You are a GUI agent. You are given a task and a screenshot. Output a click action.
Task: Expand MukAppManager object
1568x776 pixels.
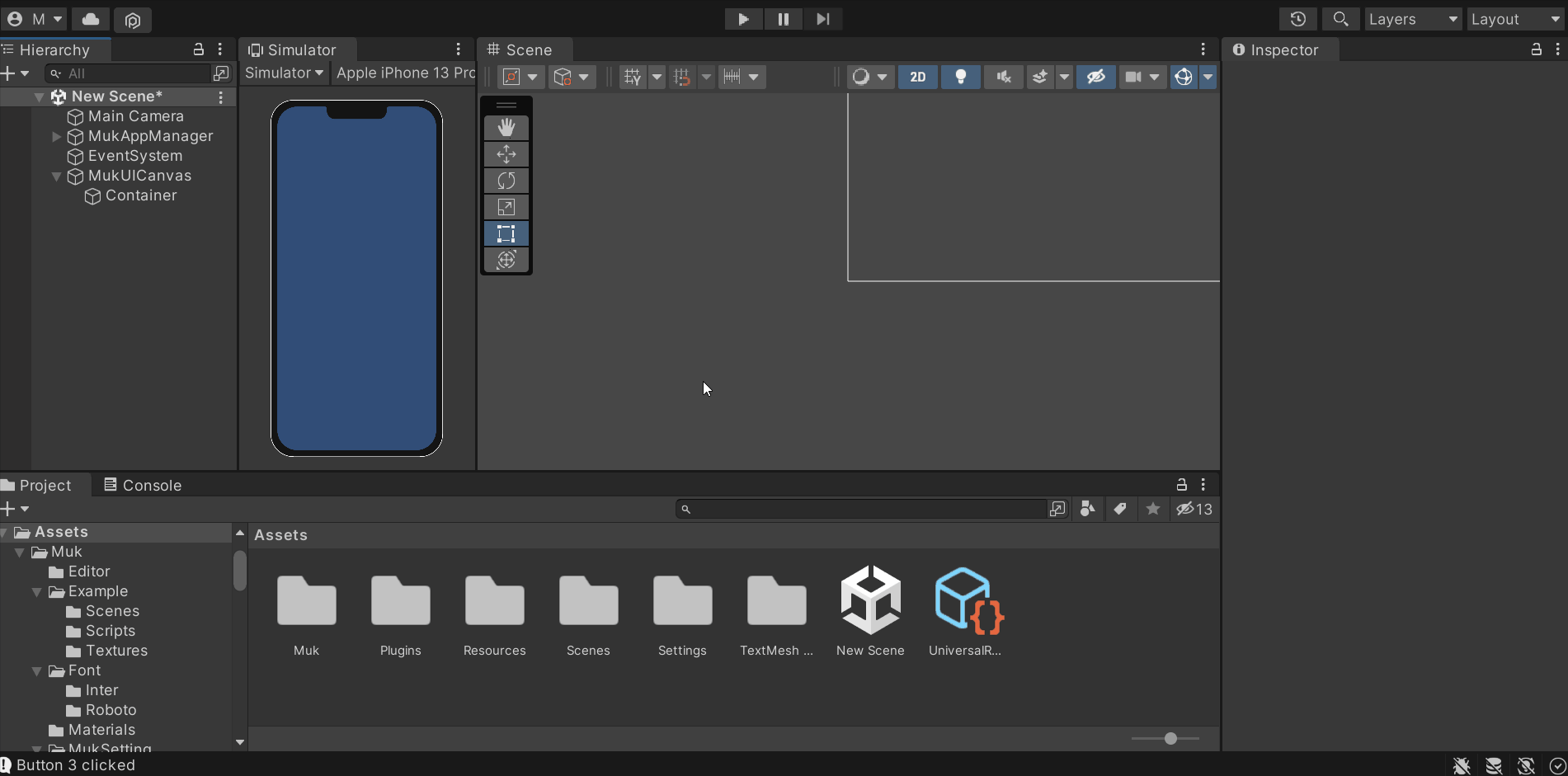coord(56,136)
